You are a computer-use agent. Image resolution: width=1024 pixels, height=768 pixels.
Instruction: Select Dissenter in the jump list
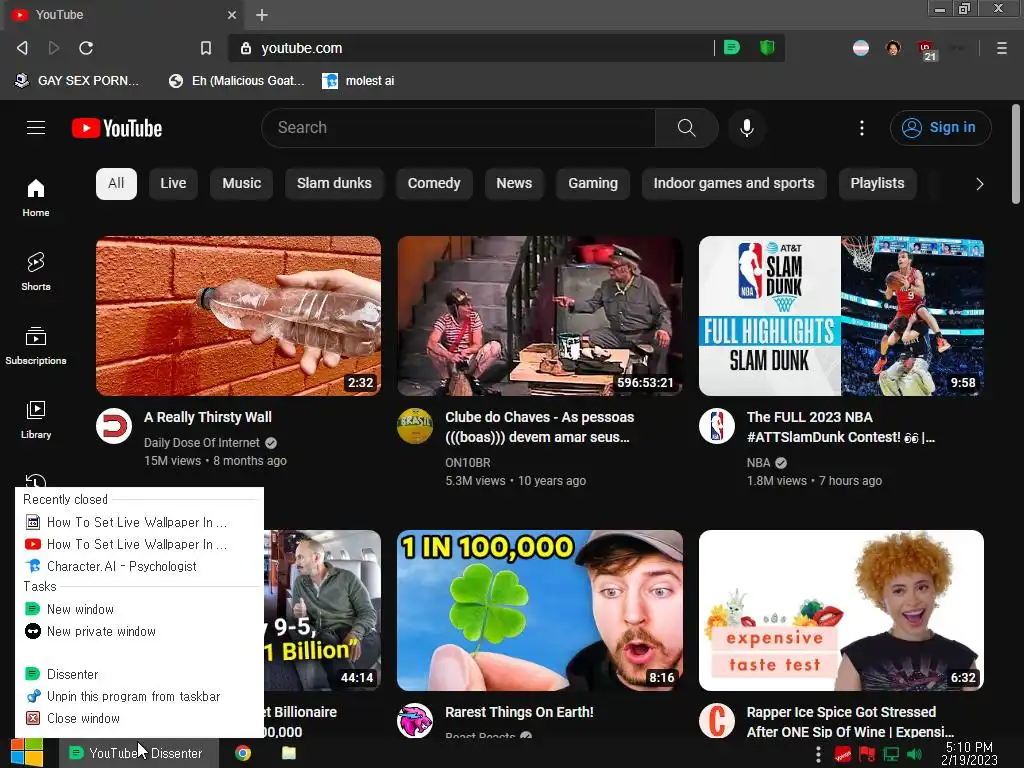coord(139,674)
